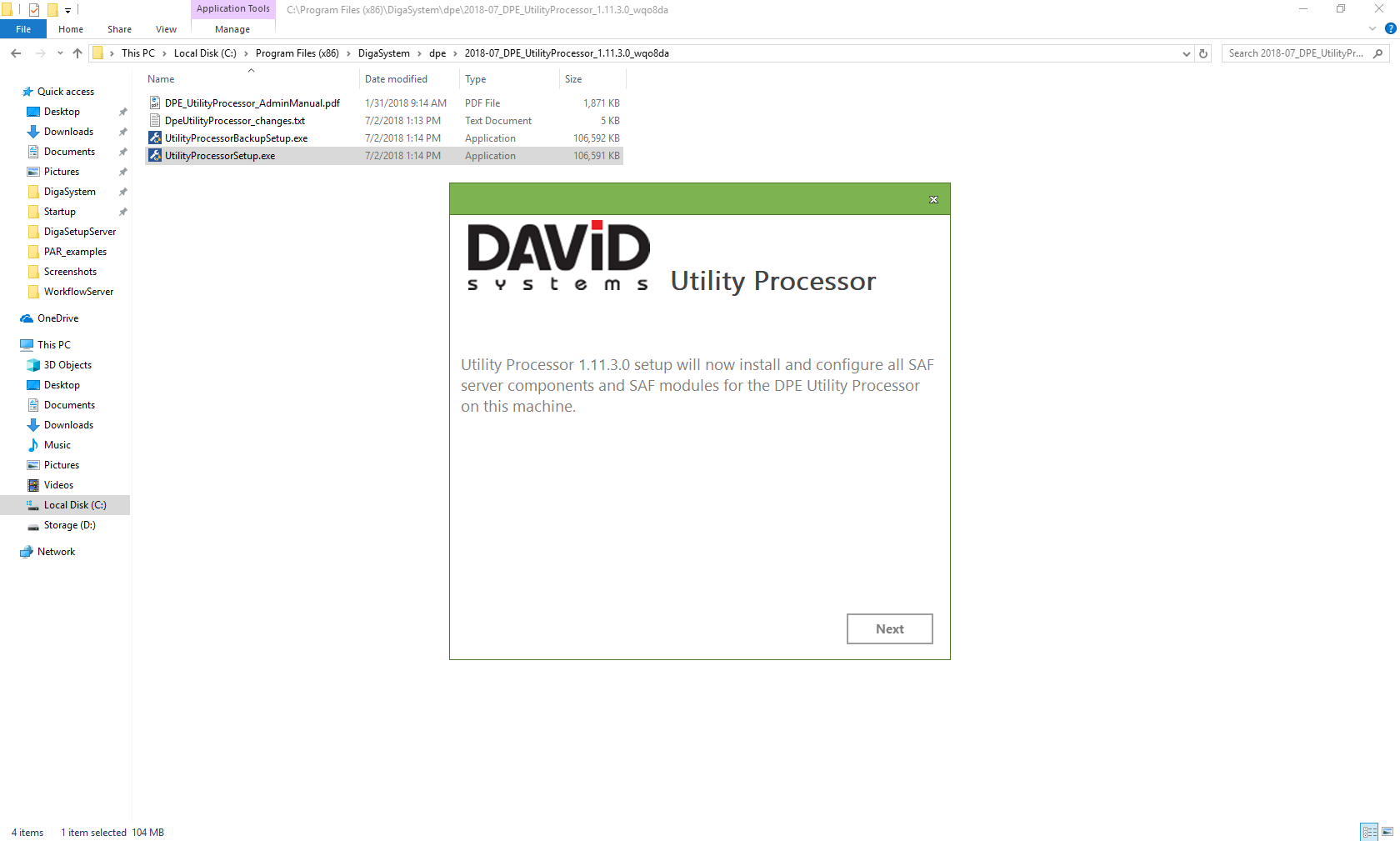Select the DpeUtilityProcessor_changes.txt document icon
This screenshot has width=1400, height=841.
click(x=155, y=121)
